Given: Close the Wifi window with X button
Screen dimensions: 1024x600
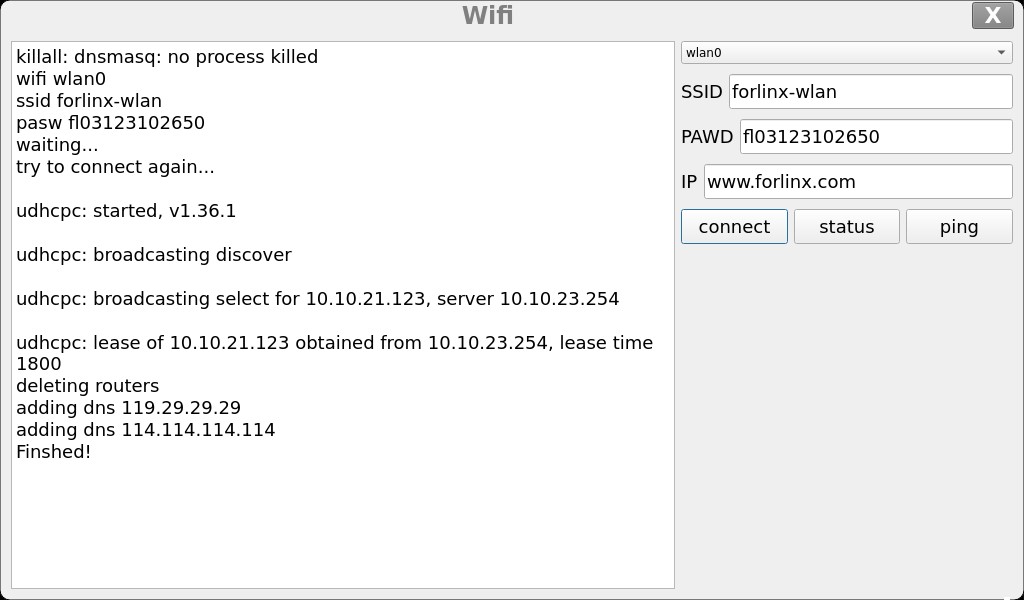Looking at the screenshot, I should click(x=992, y=15).
